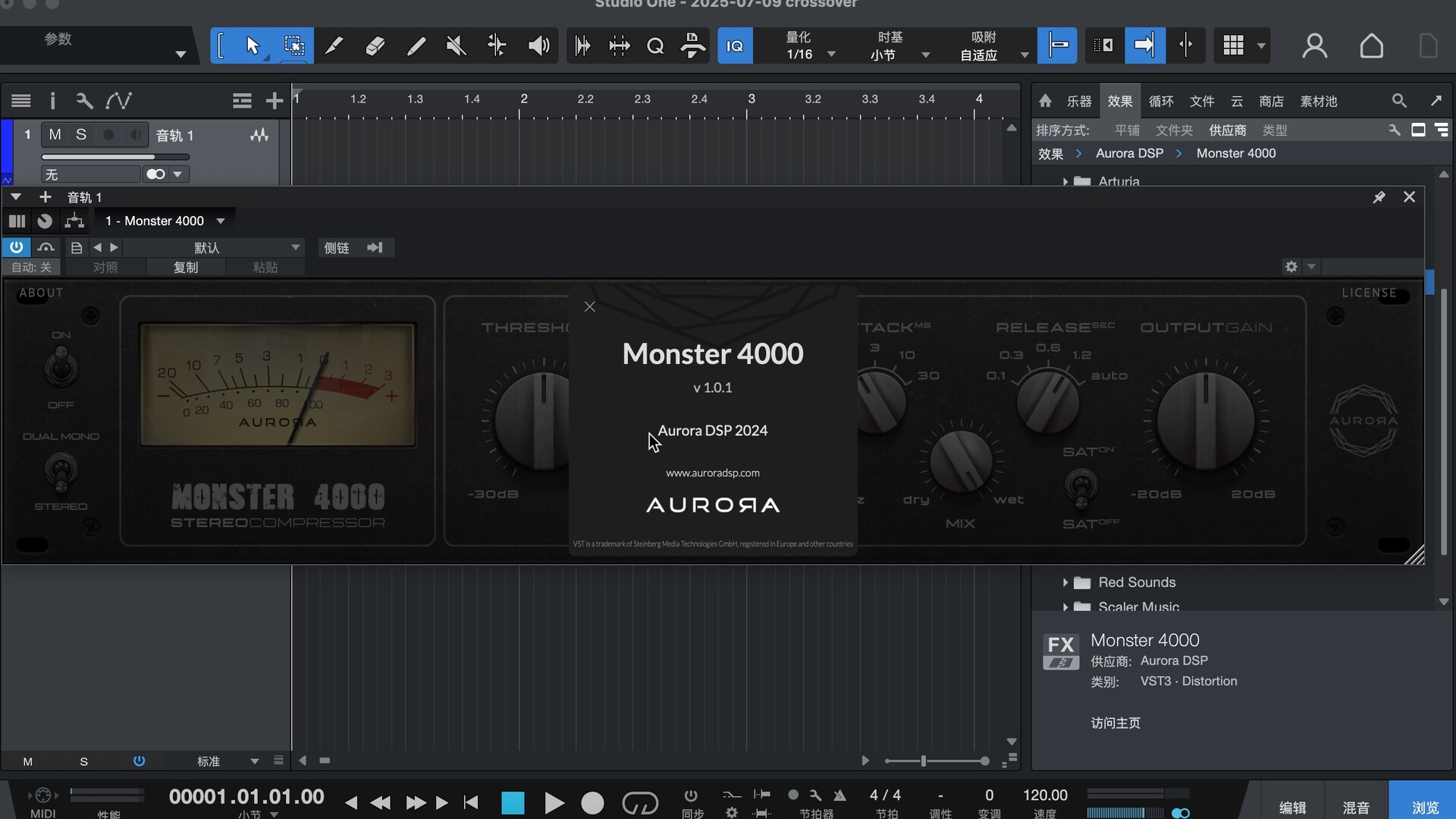The image size is (1456, 819).
Task: Open plugin settings gear icon
Action: coord(1291,267)
